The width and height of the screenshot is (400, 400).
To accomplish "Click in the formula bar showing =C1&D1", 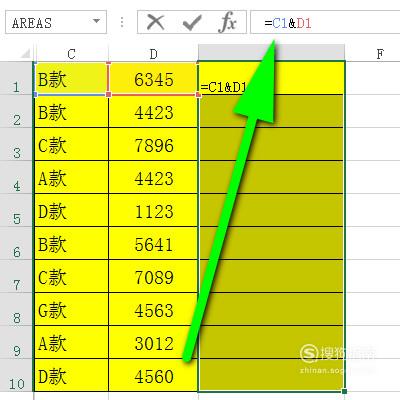I will click(325, 22).
